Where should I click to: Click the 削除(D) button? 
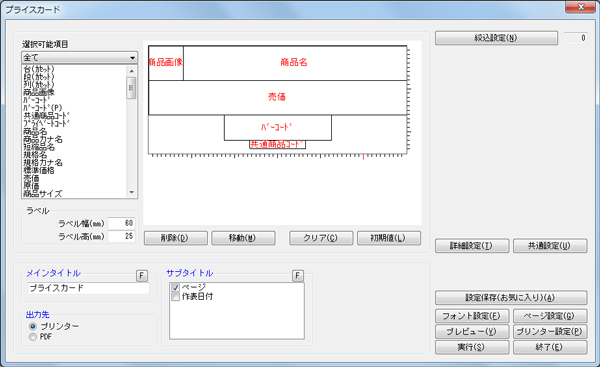point(176,238)
